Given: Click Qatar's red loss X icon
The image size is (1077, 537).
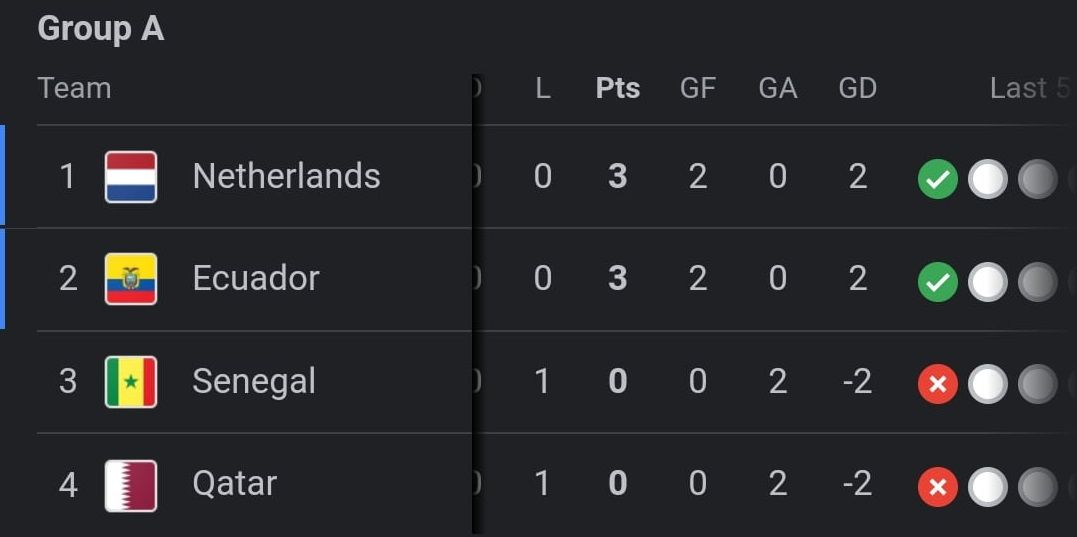Looking at the screenshot, I should [937, 487].
